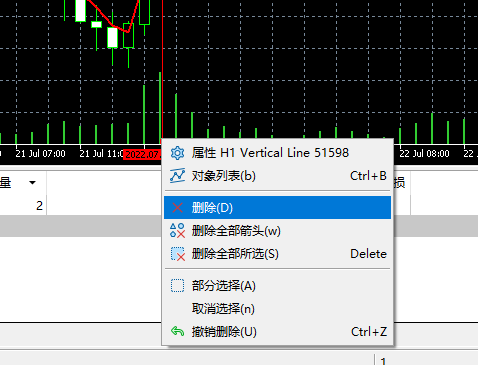Click the gear icon beside 属性
Image resolution: width=478 pixels, height=365 pixels.
click(177, 153)
